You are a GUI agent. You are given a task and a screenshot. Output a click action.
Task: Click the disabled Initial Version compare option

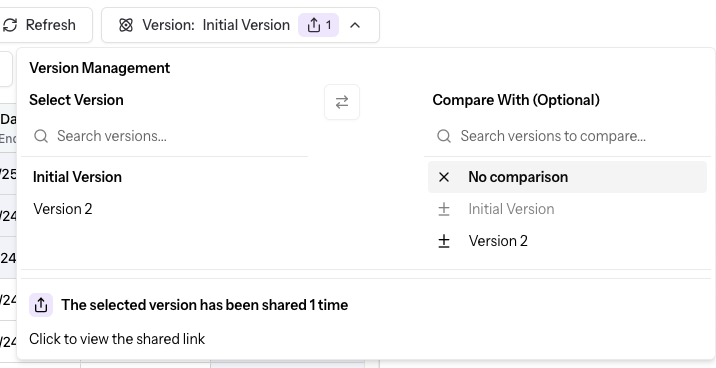click(567, 209)
